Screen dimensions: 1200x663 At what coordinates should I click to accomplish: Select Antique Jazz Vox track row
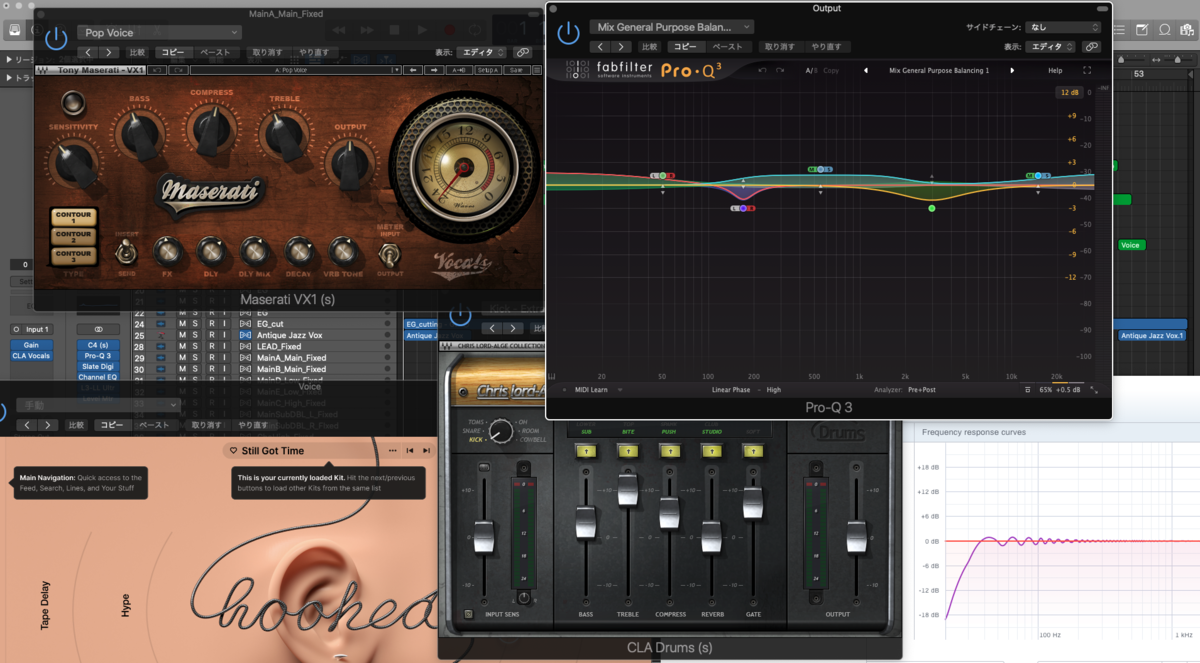pyautogui.click(x=264, y=335)
